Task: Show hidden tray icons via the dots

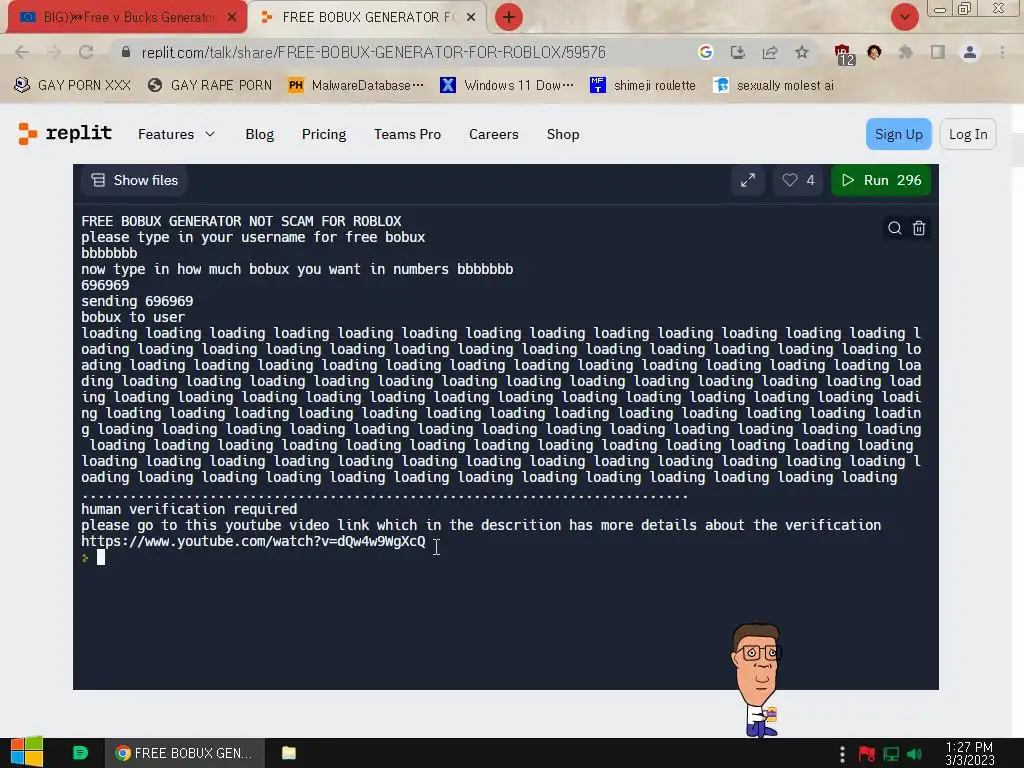Action: pyautogui.click(x=842, y=754)
